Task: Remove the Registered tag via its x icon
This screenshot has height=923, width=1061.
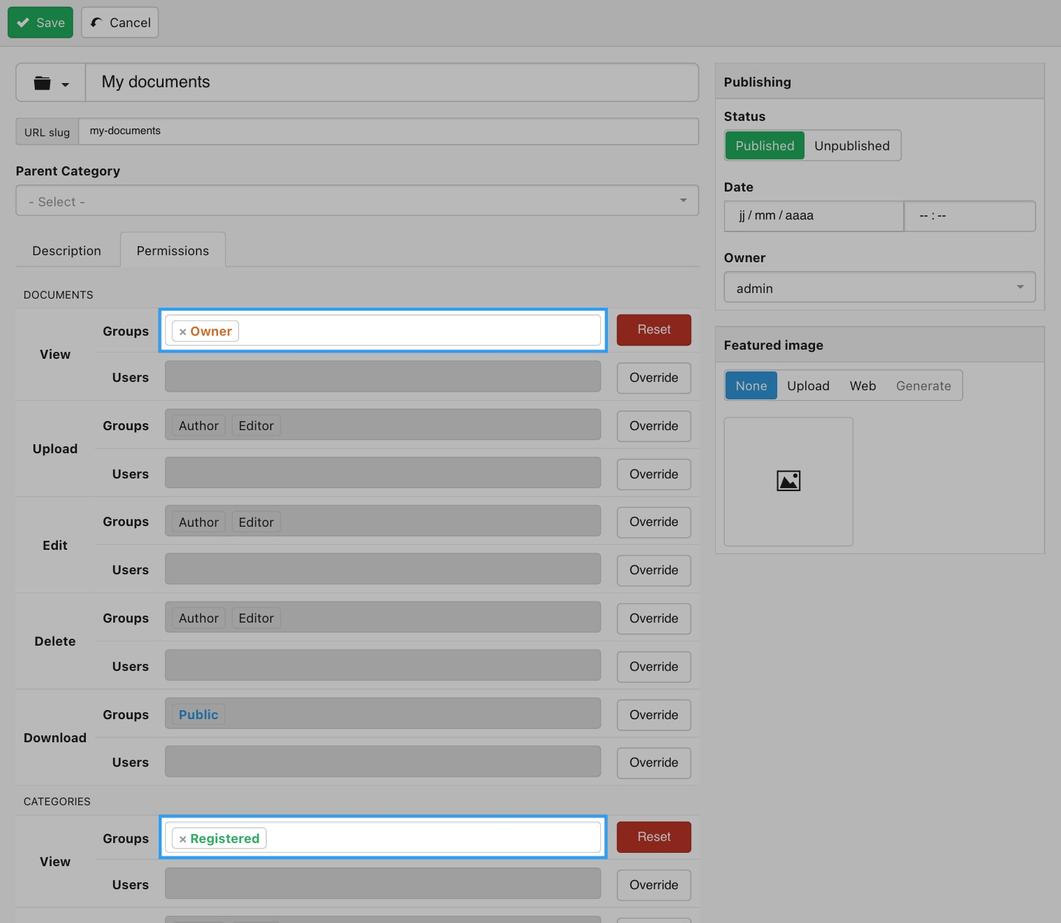Action: coord(183,839)
